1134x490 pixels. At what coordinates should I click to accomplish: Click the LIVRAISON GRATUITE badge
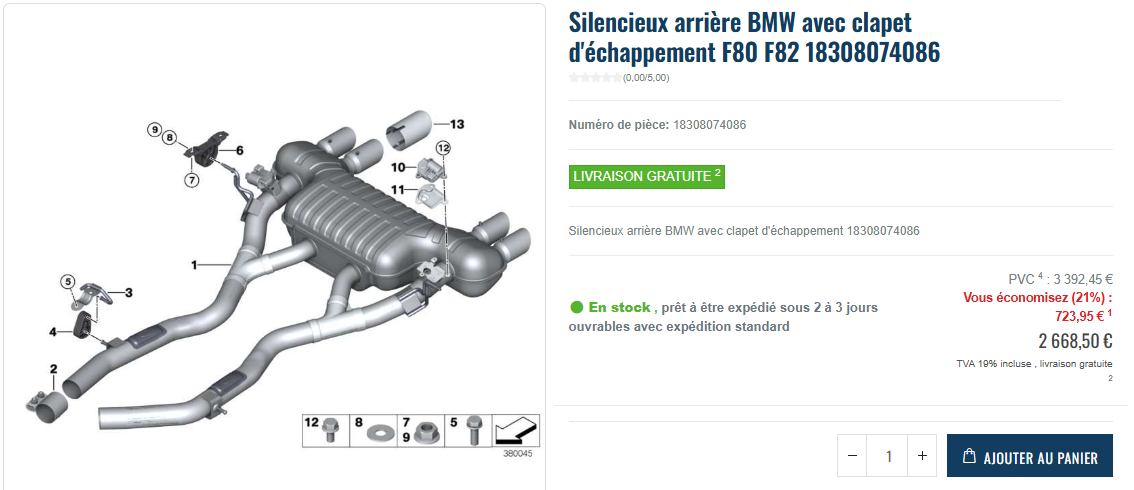pos(647,176)
